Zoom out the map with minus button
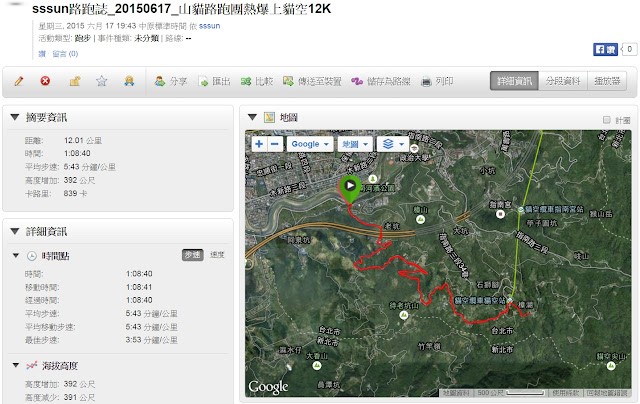The width and height of the screenshot is (640, 404). [275, 144]
